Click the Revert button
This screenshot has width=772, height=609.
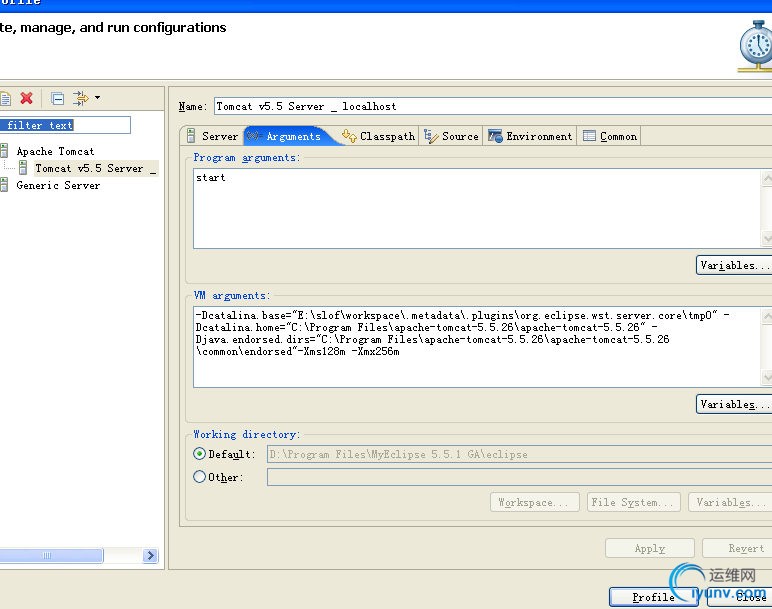(x=737, y=548)
